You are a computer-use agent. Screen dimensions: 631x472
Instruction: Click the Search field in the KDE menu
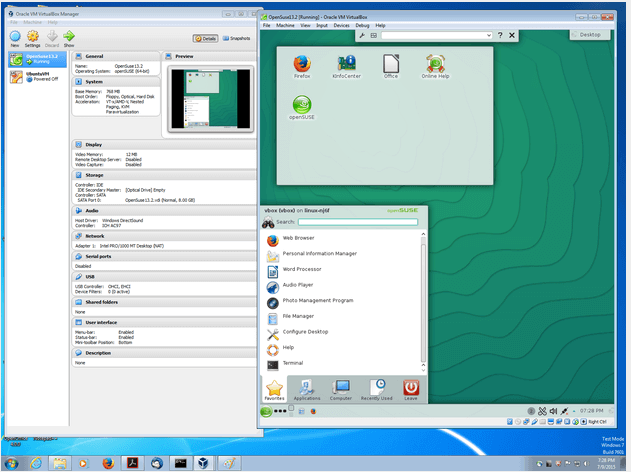[358, 222]
